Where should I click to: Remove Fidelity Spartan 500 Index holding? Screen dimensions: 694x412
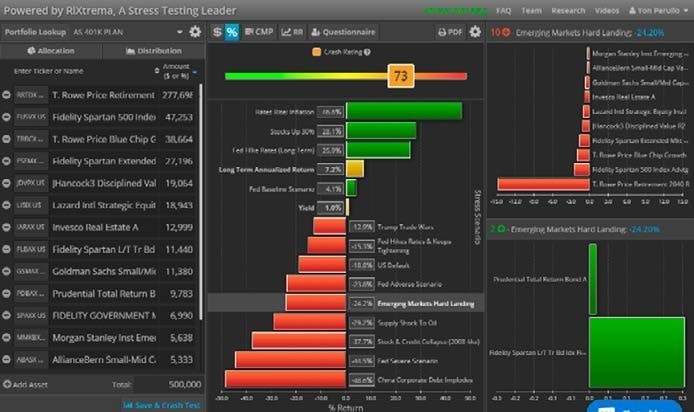pos(8,116)
